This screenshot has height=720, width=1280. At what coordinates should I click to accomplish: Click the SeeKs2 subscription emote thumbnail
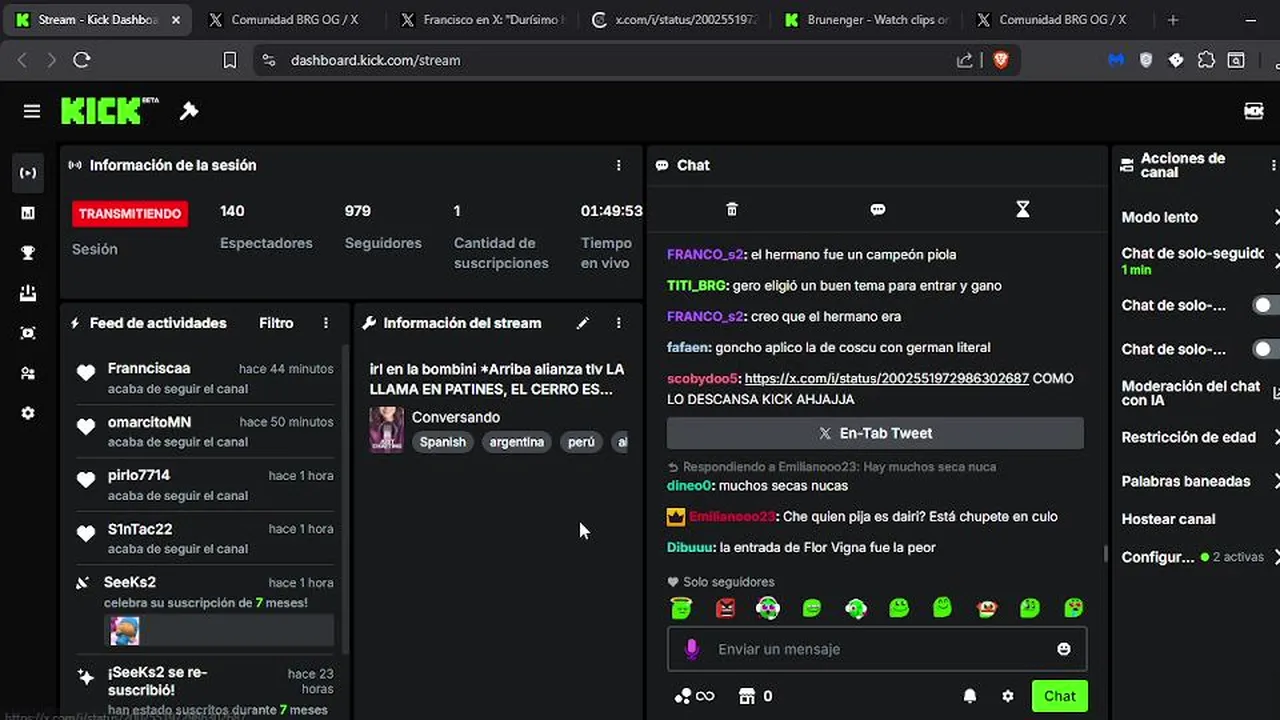point(125,630)
